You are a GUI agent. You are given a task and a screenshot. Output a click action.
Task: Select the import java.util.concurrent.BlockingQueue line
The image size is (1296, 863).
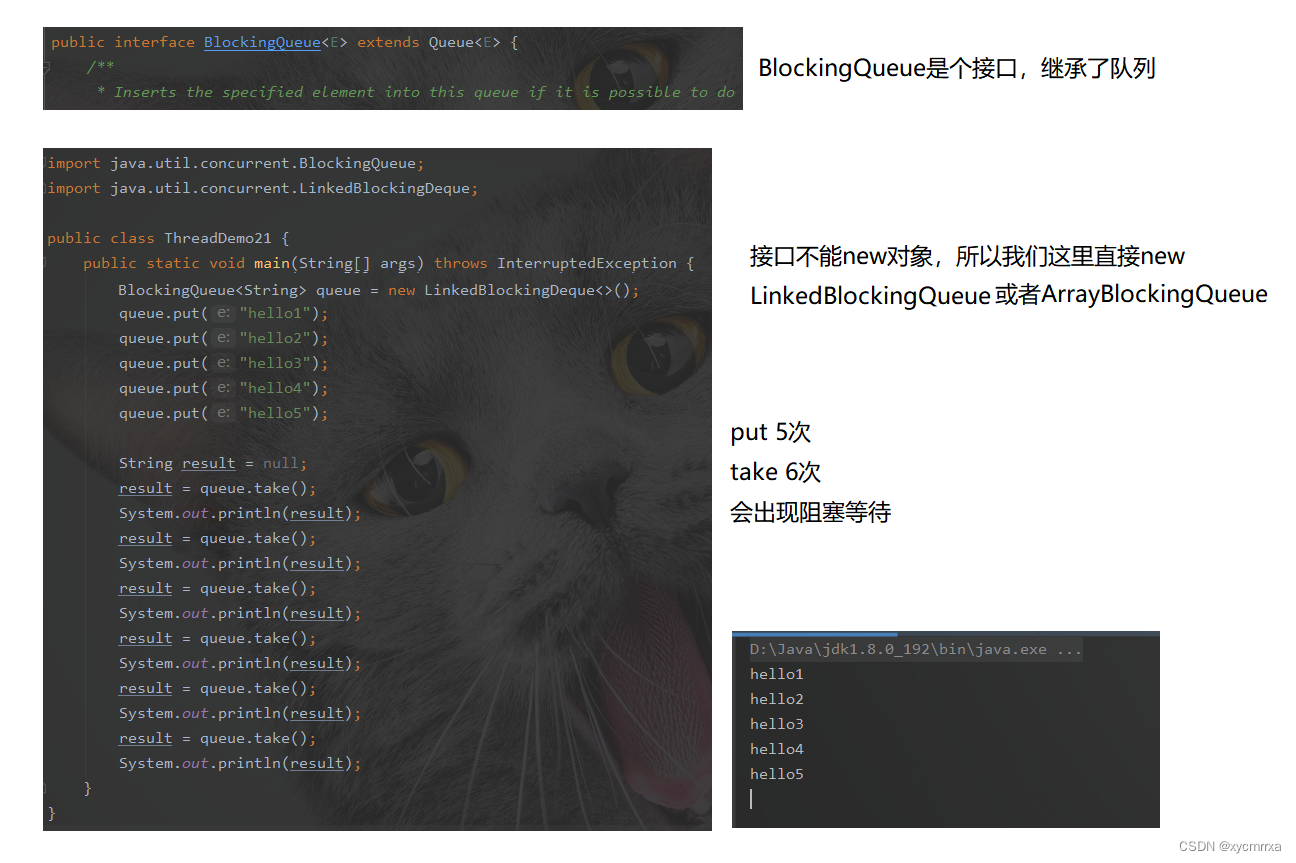click(x=236, y=163)
